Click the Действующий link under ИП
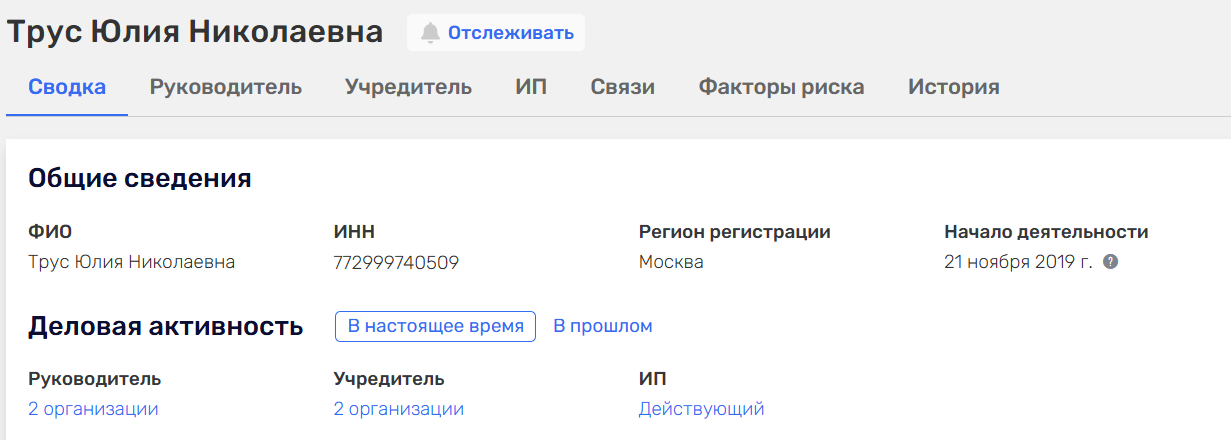 click(x=701, y=409)
